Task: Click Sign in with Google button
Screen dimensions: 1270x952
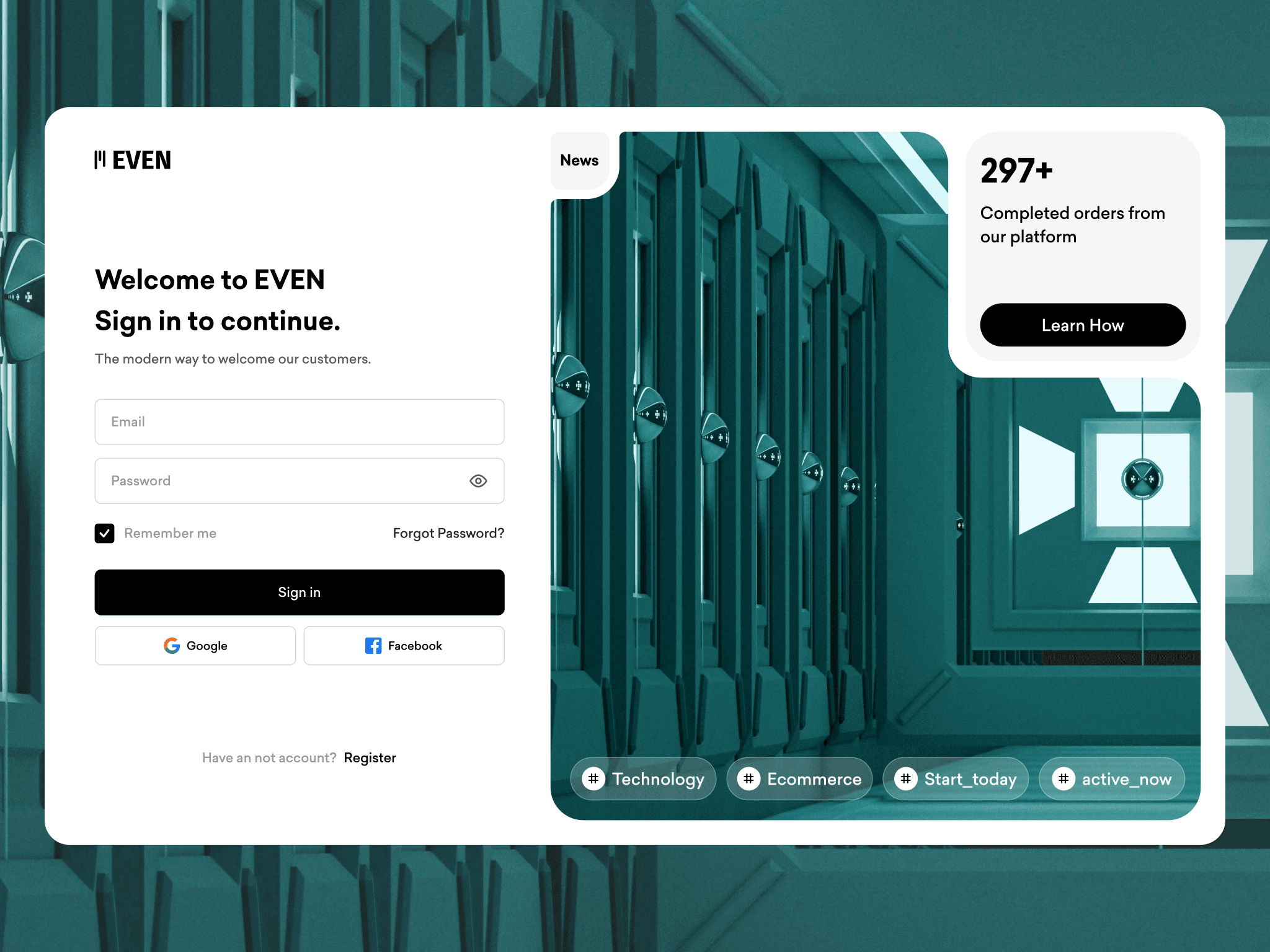Action: [196, 645]
